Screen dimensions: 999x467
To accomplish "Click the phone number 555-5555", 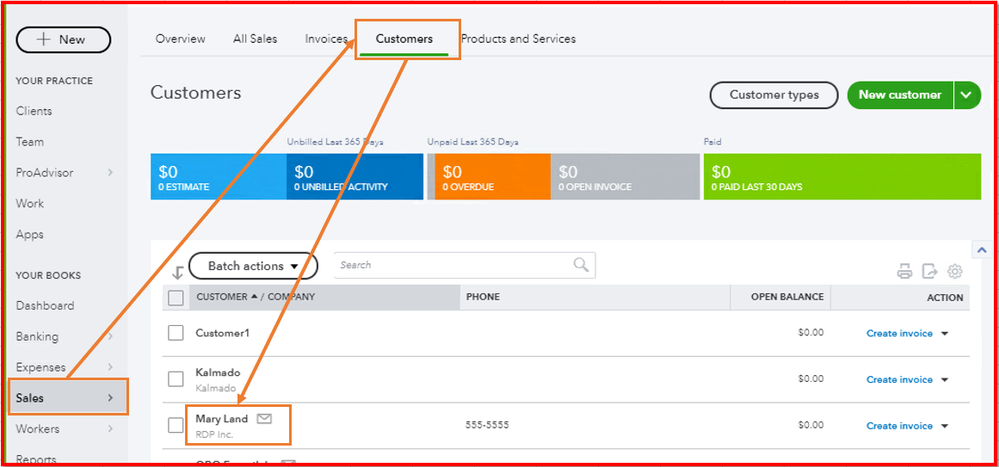I will [x=487, y=426].
